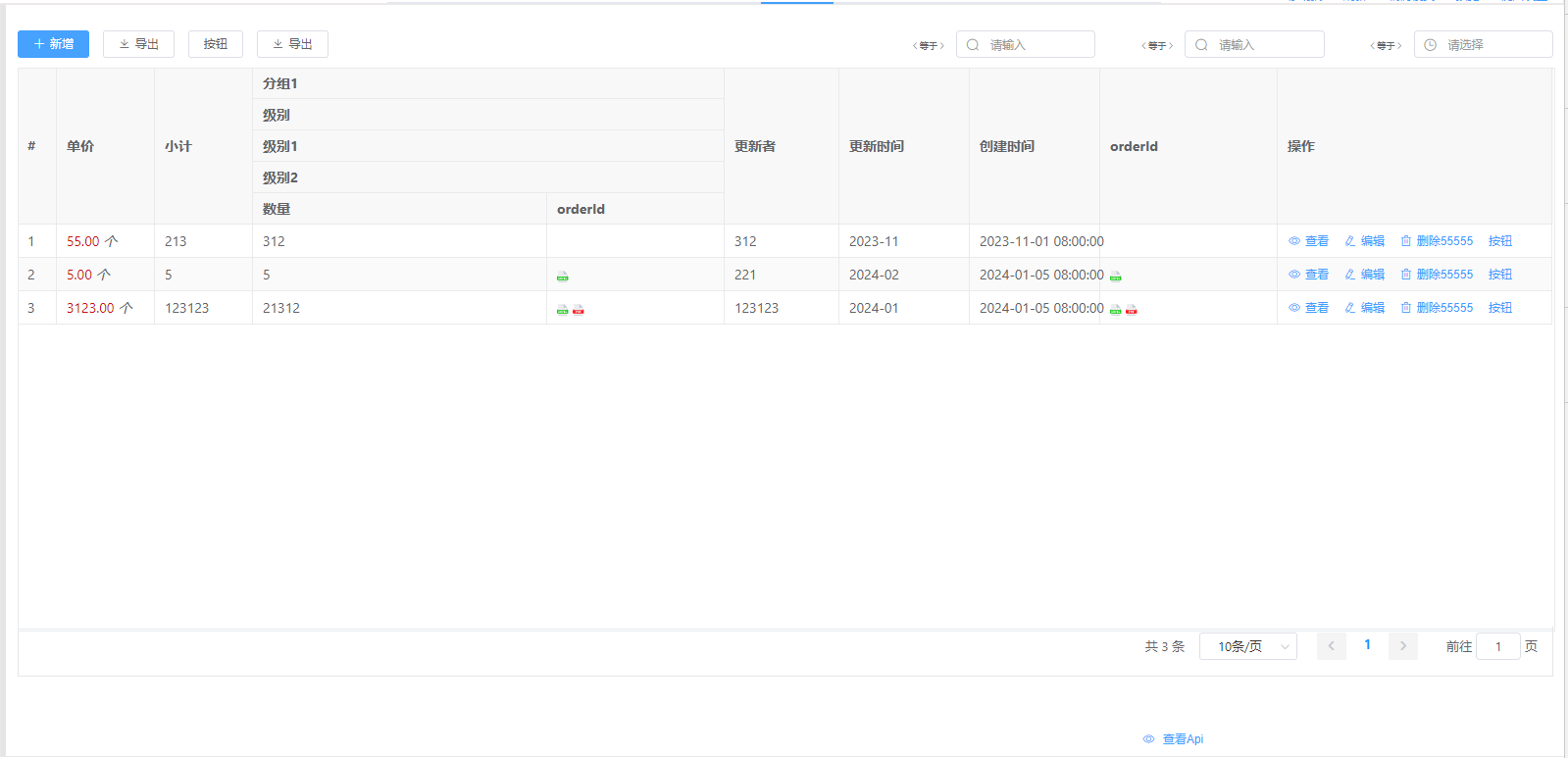Click the green file icon beside row 2's creation time

1115,277
